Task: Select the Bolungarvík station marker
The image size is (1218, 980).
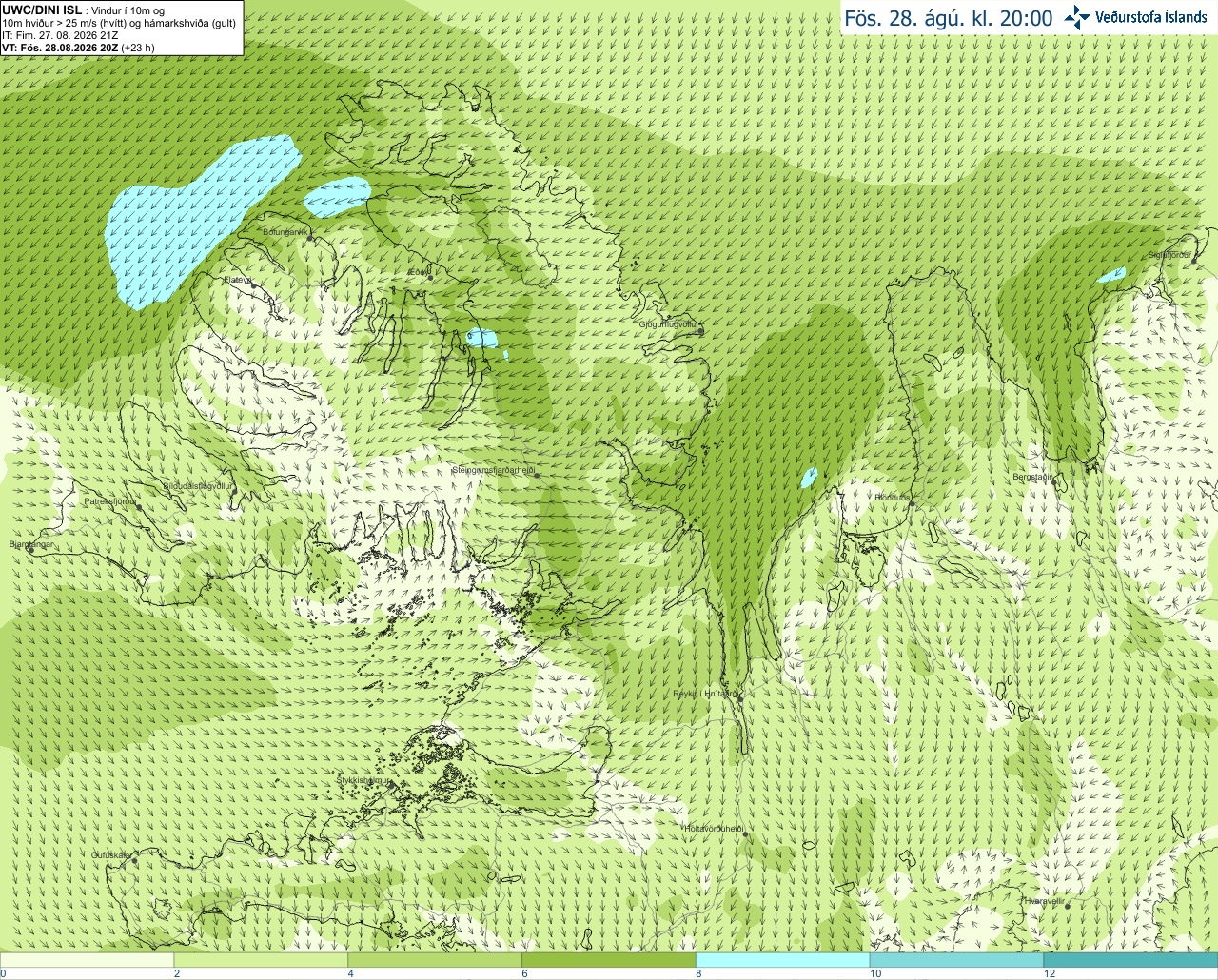Action: pos(308,238)
